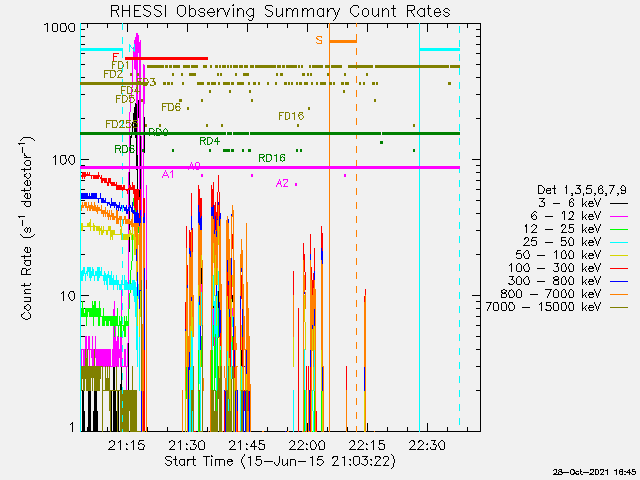The image size is (640, 480).
Task: Select the 6 - 12 keV legend entry
Action: (579, 216)
